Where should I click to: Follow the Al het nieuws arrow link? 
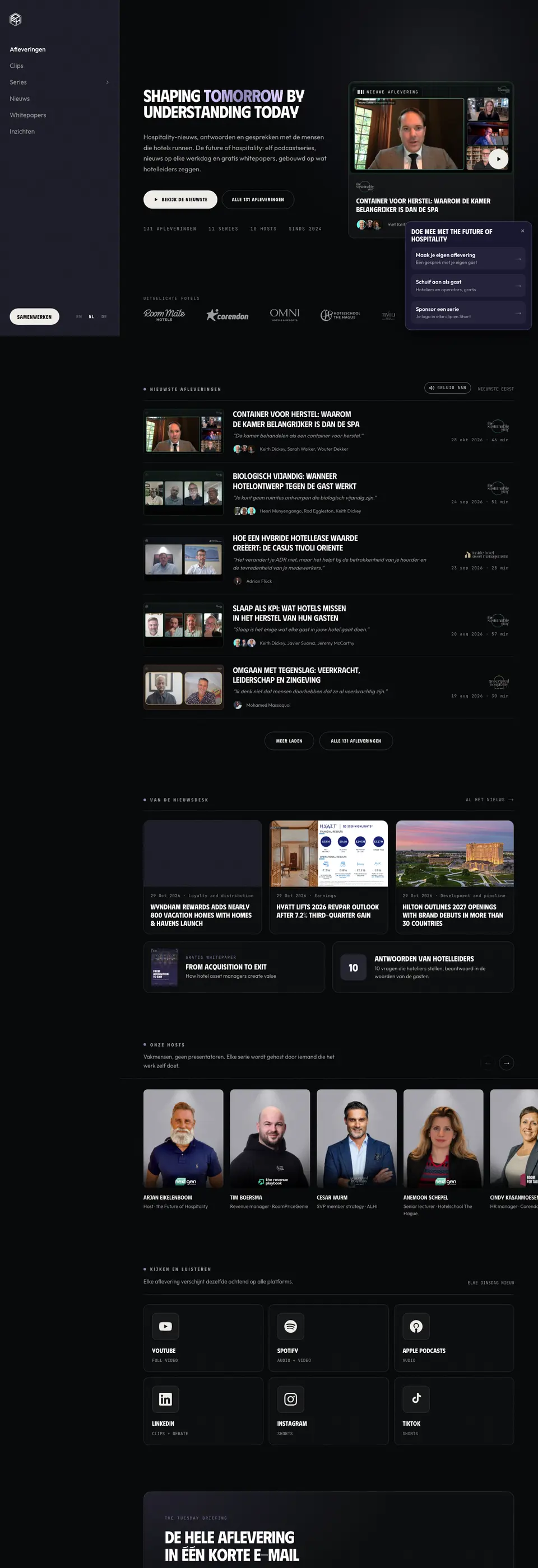pyautogui.click(x=489, y=800)
